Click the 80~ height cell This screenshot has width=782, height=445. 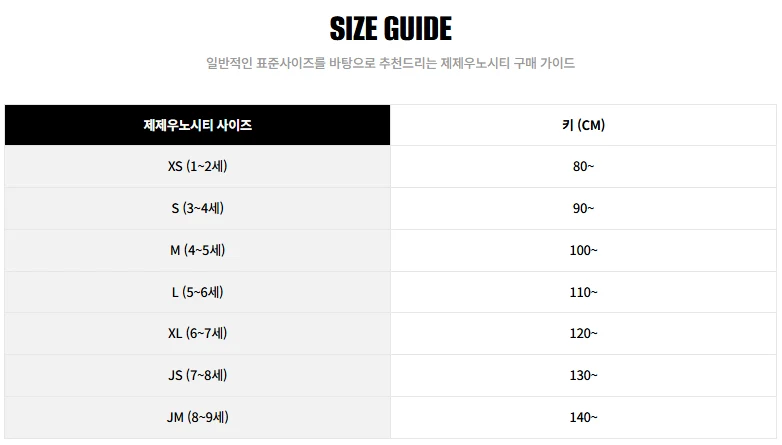[x=583, y=166]
